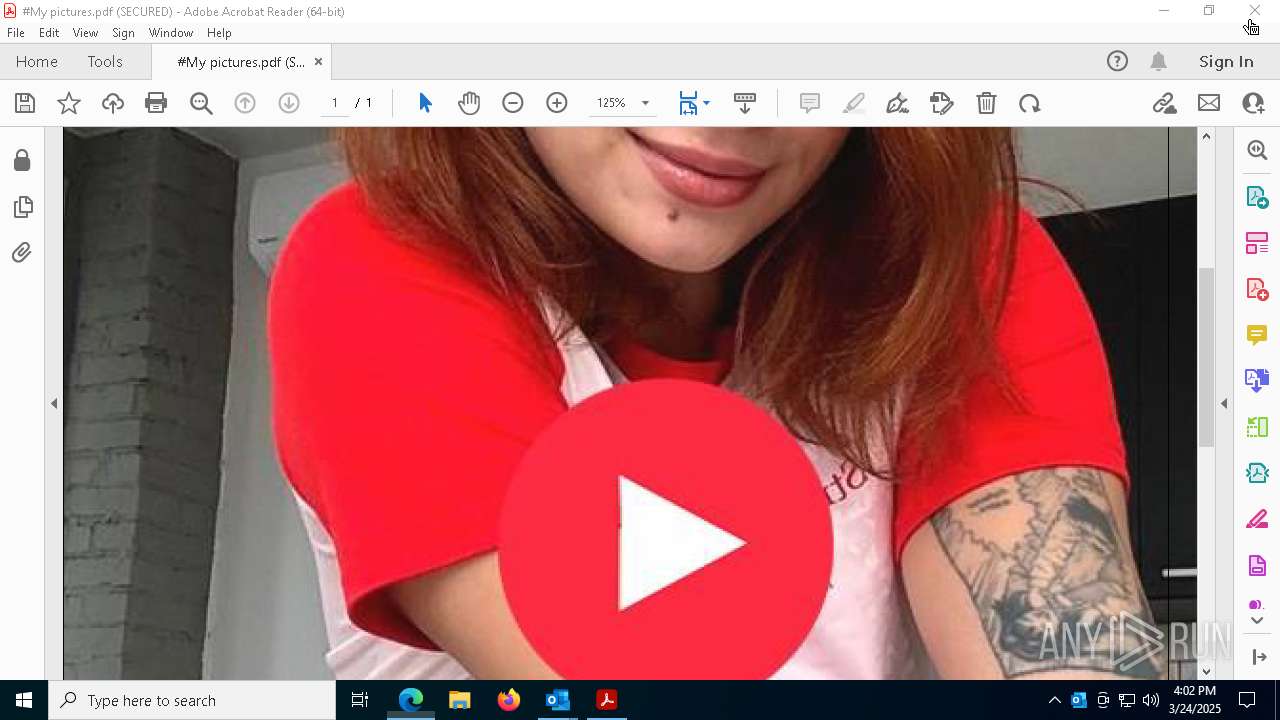Open search tool in right pane
Viewport: 1280px width, 720px height.
click(1257, 150)
